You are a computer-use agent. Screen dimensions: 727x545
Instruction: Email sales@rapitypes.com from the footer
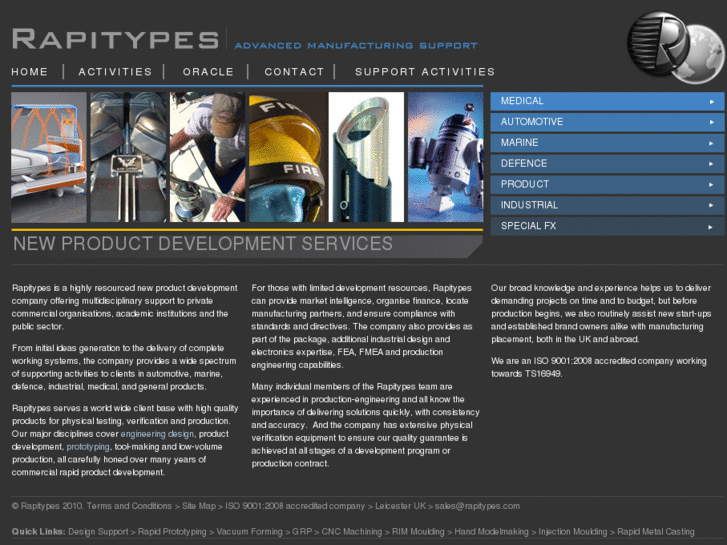tap(477, 506)
